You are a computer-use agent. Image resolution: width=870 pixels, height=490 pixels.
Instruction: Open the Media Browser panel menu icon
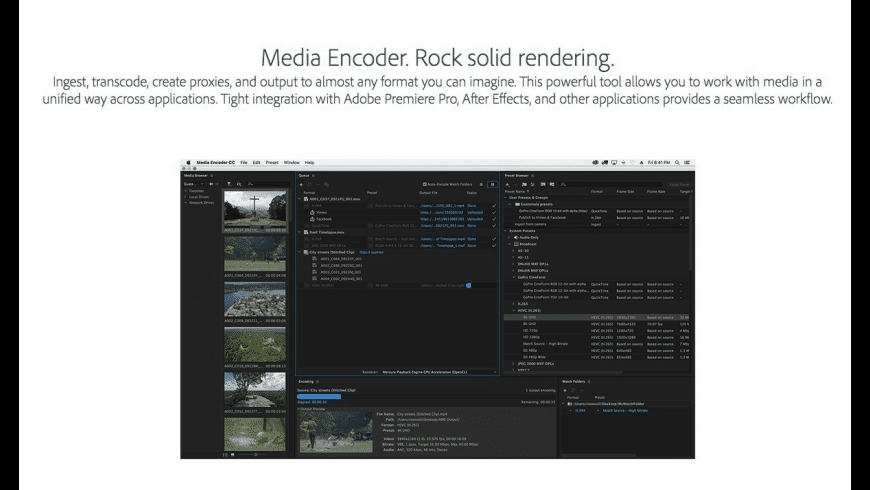(x=211, y=175)
